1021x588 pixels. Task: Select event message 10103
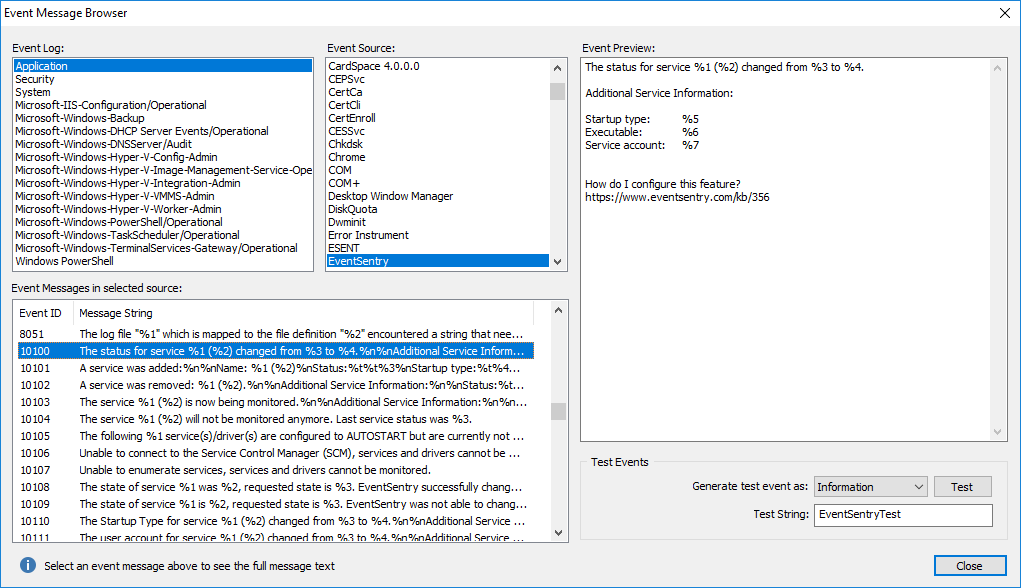click(x=275, y=402)
